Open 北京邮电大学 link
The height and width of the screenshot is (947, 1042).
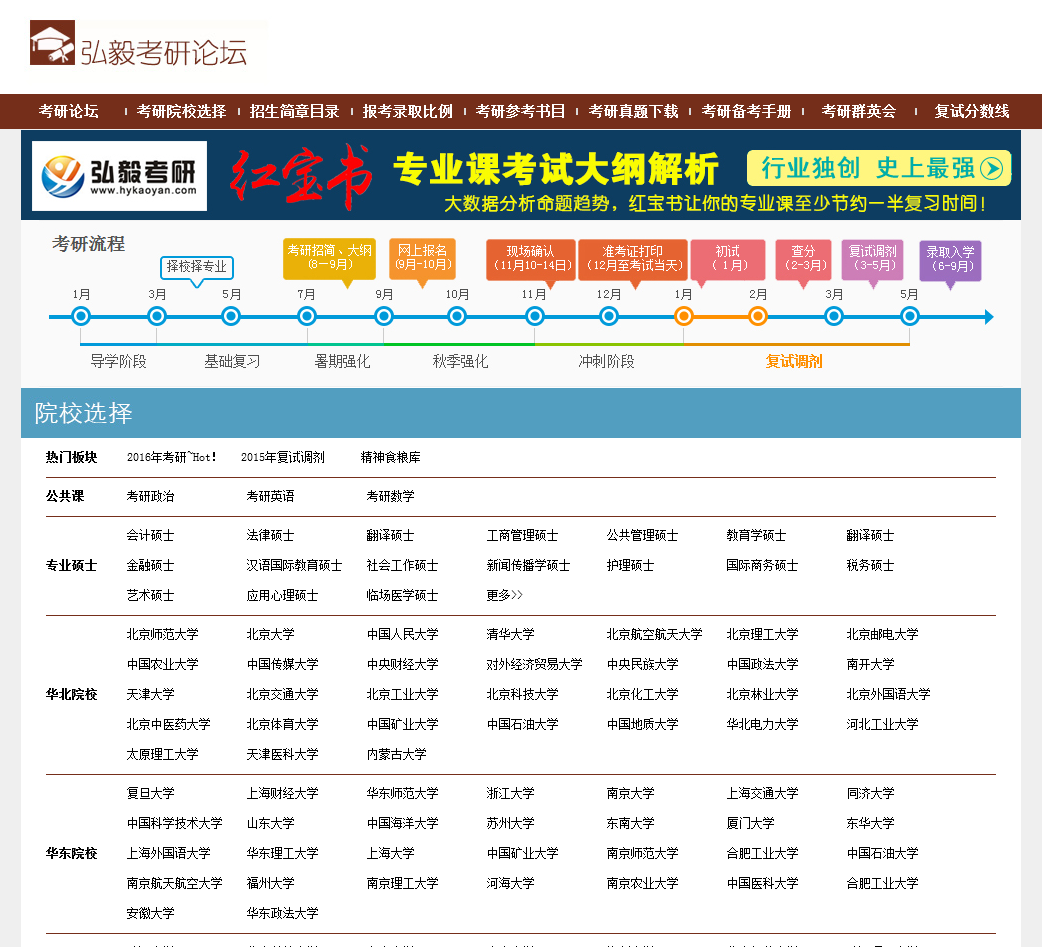click(883, 634)
